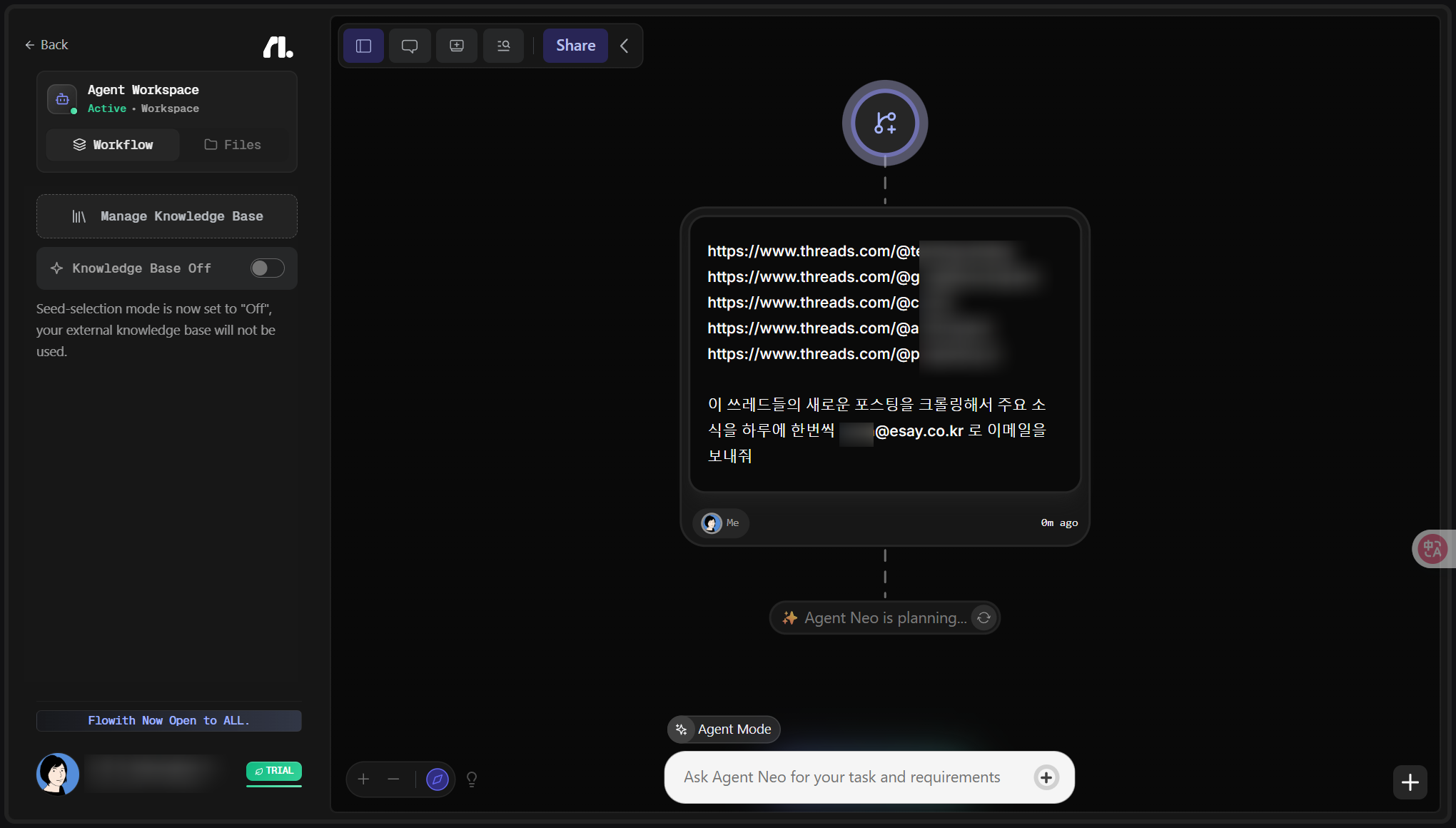Toggle the Knowledge Base Off switch
Screen dimensions: 1456x828
pyautogui.click(x=268, y=268)
